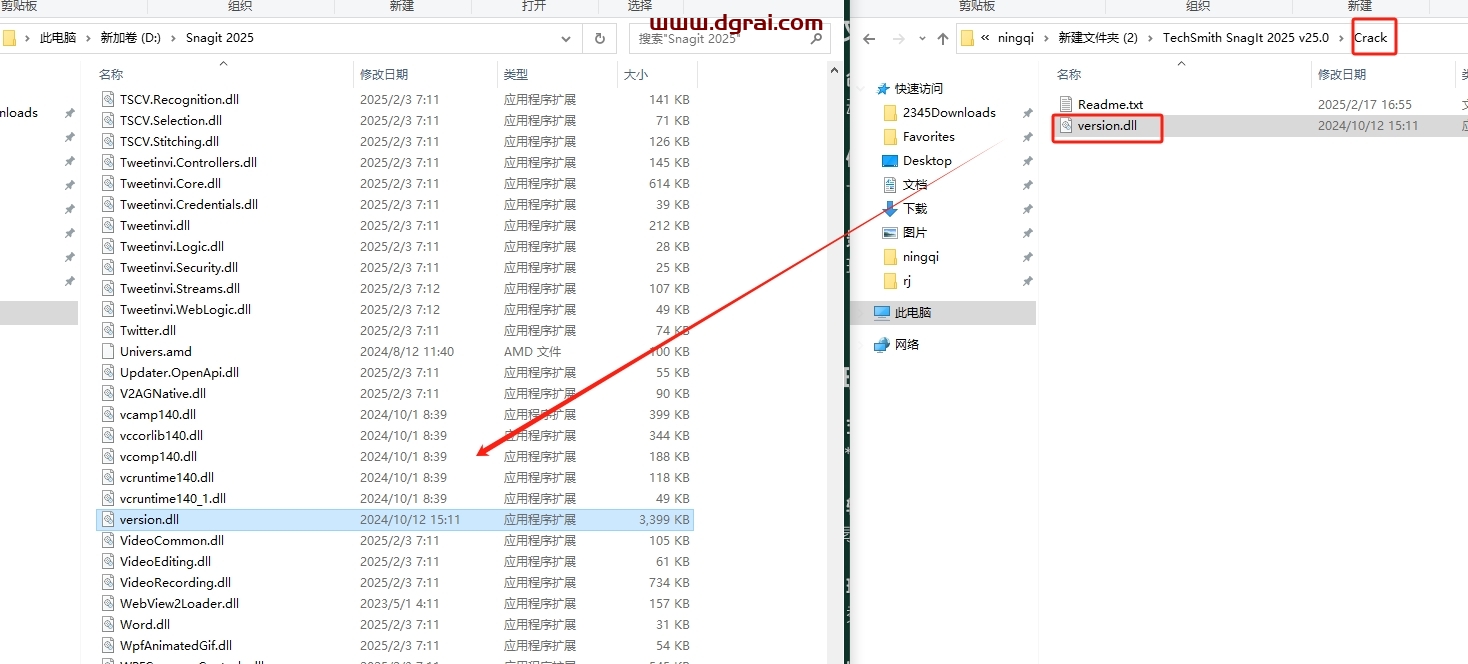The height and width of the screenshot is (664, 1468).
Task: Open address history dropdown in Snagit 2025 window
Action: [x=566, y=38]
